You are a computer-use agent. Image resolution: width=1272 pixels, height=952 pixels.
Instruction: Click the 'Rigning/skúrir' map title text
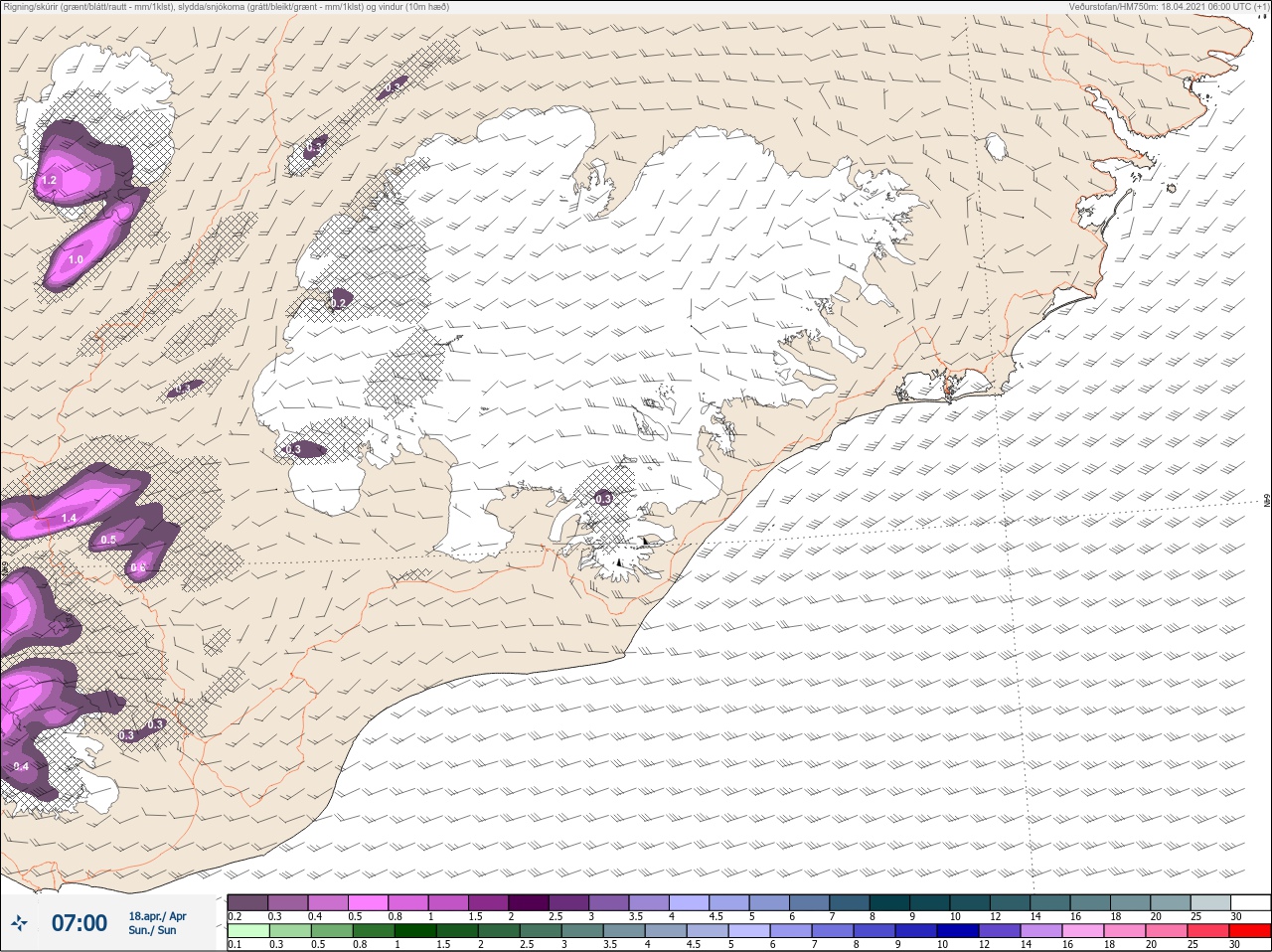tap(227, 7)
